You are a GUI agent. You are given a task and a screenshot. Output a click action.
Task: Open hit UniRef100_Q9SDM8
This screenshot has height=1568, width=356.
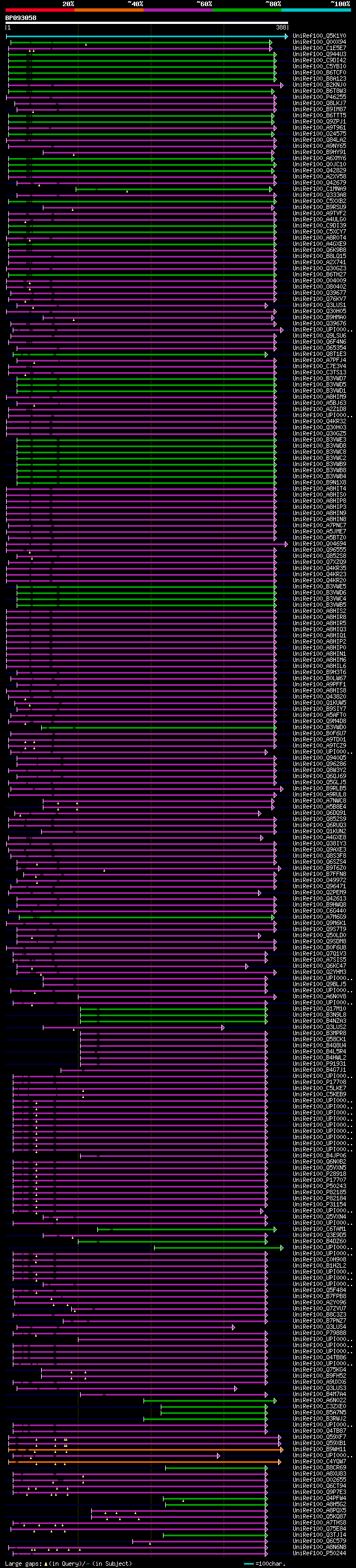pyautogui.click(x=319, y=941)
